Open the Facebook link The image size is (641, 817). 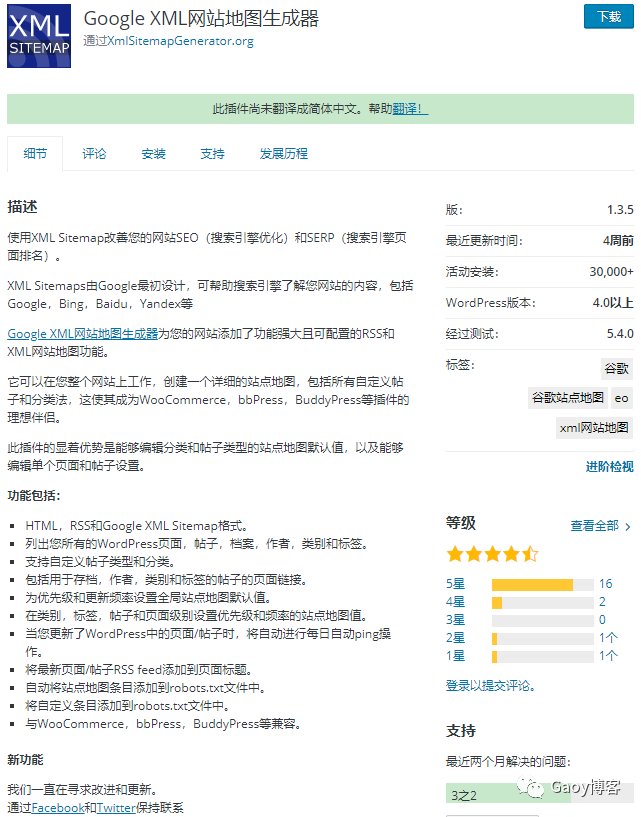point(58,808)
